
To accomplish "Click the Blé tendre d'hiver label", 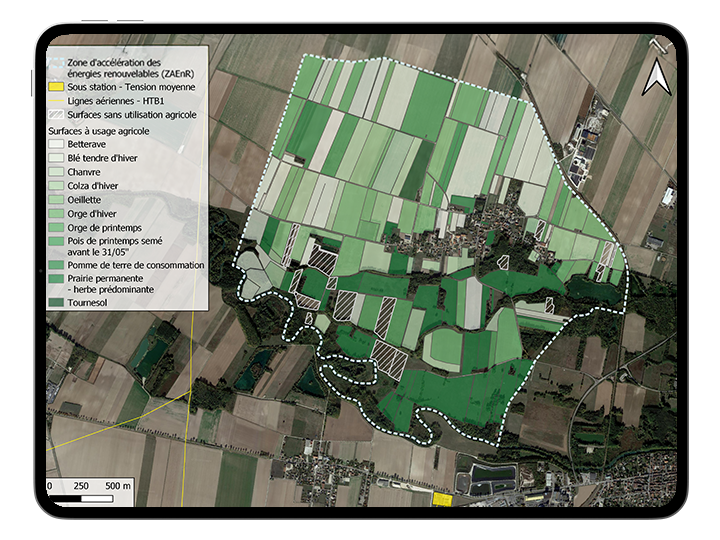I will [102, 159].
